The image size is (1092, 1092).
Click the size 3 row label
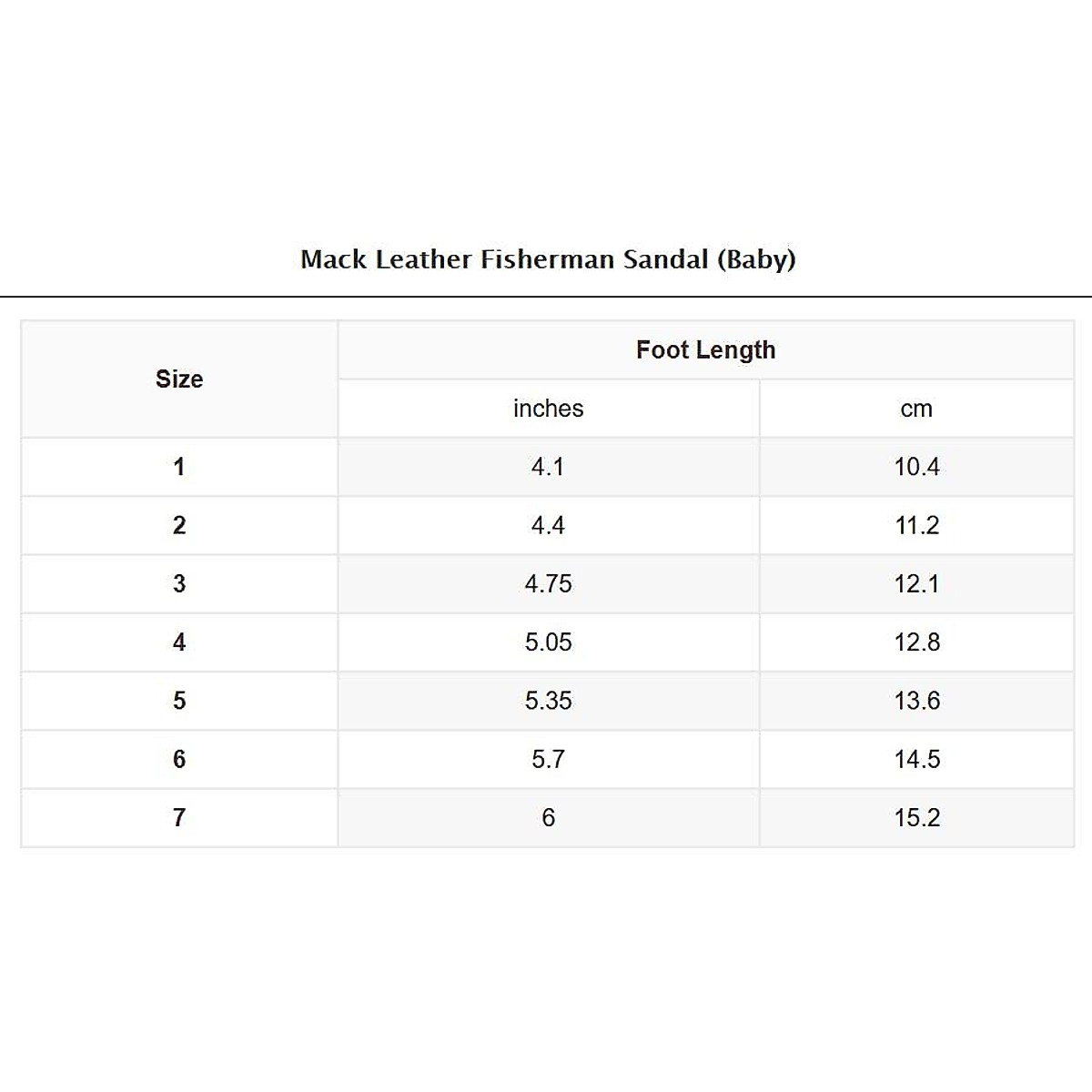[179, 583]
